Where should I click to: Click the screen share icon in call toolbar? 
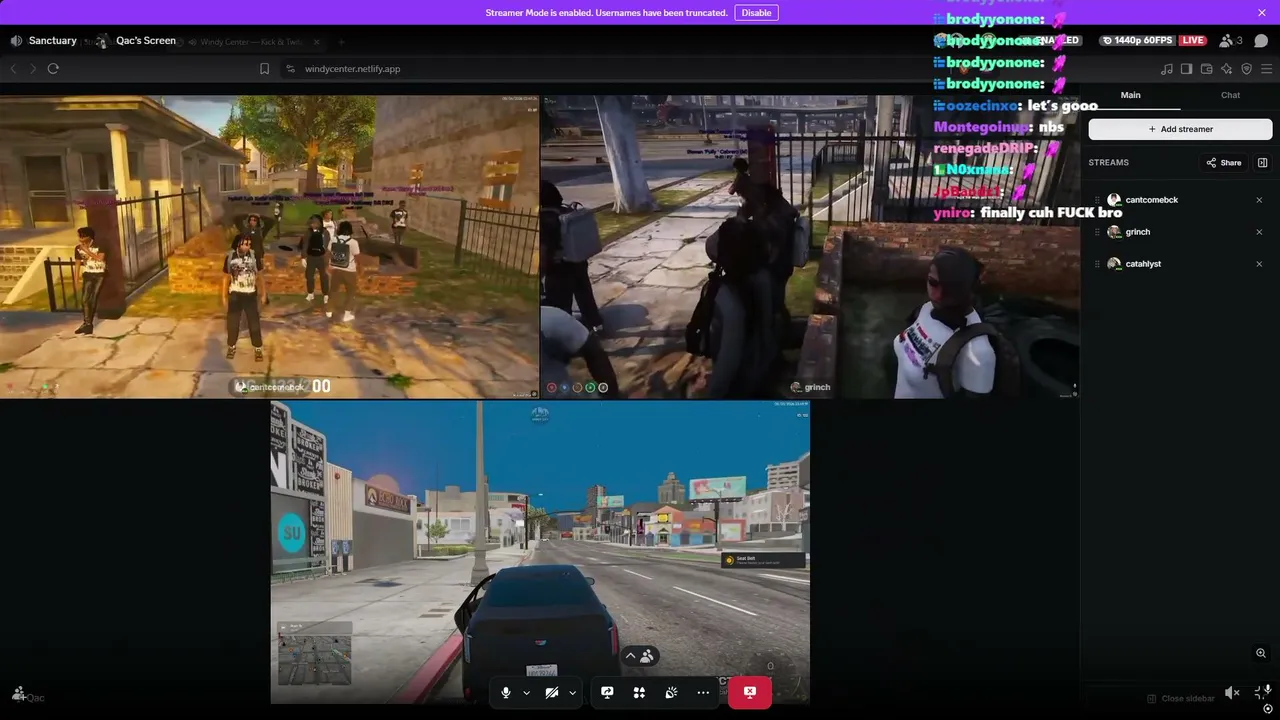(607, 692)
